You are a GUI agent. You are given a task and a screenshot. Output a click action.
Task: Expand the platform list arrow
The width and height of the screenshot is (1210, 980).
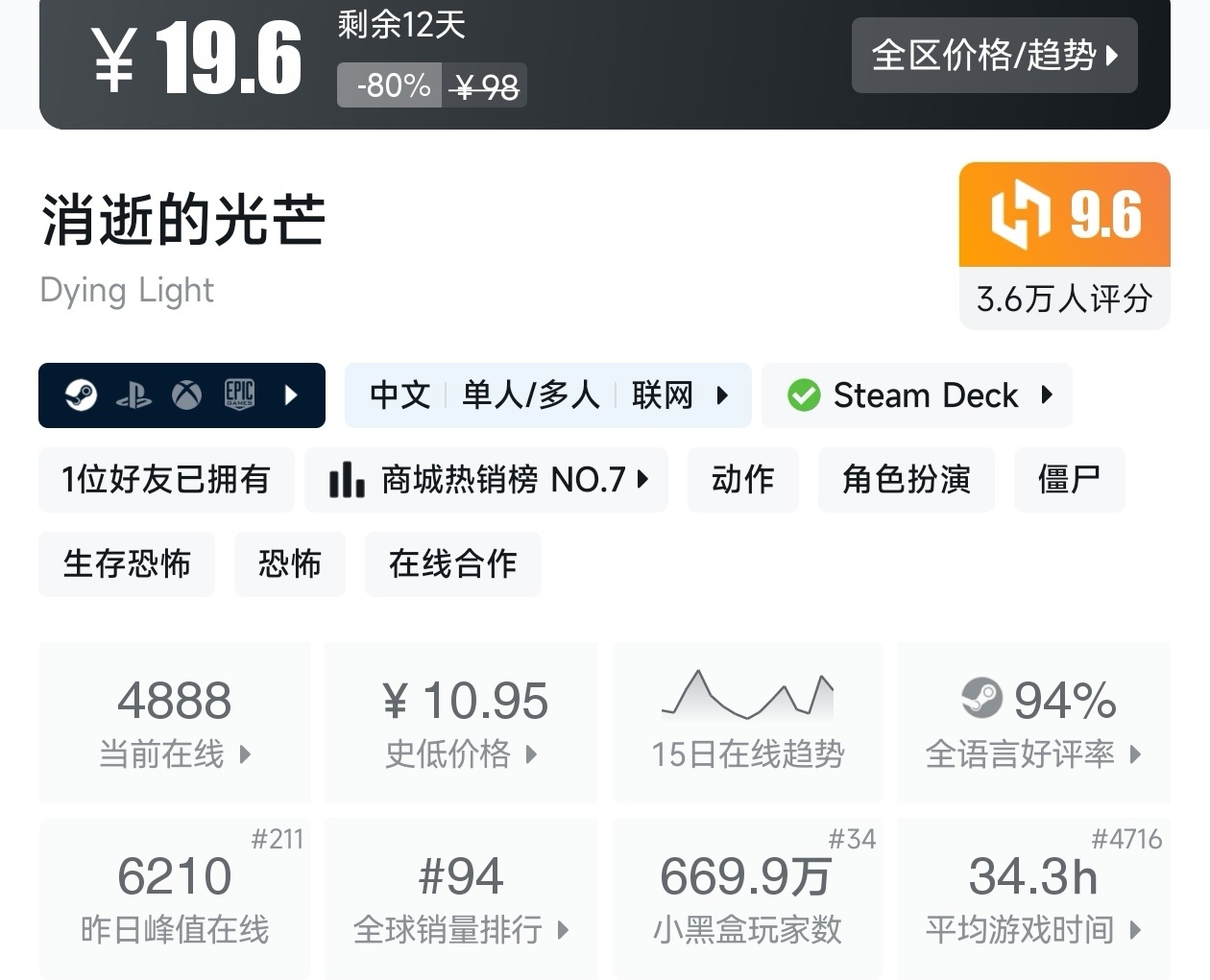point(292,394)
